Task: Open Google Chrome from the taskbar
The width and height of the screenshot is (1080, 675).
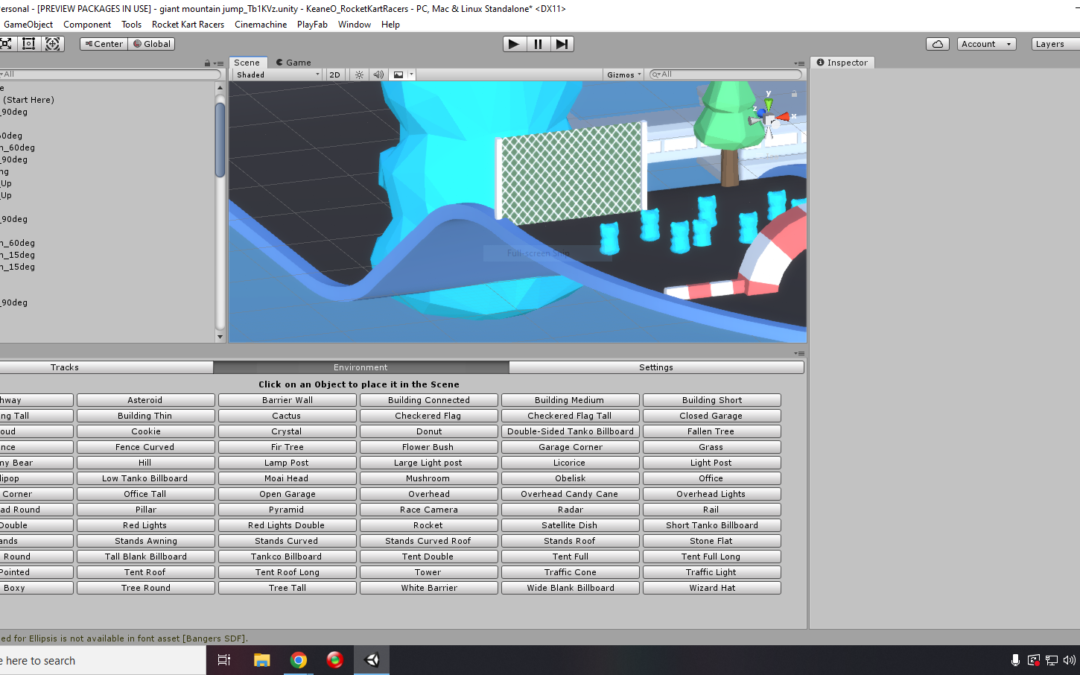Action: coord(298,660)
